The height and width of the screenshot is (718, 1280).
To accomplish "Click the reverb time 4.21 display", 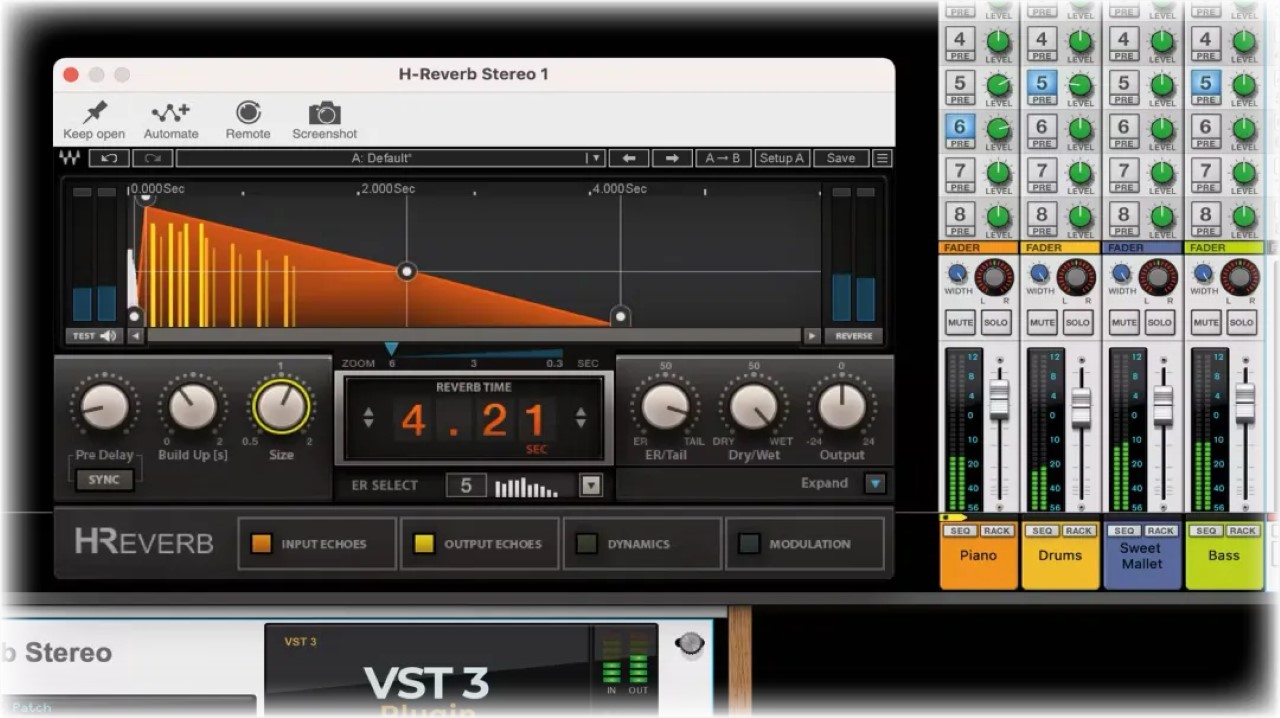I will click(x=474, y=420).
